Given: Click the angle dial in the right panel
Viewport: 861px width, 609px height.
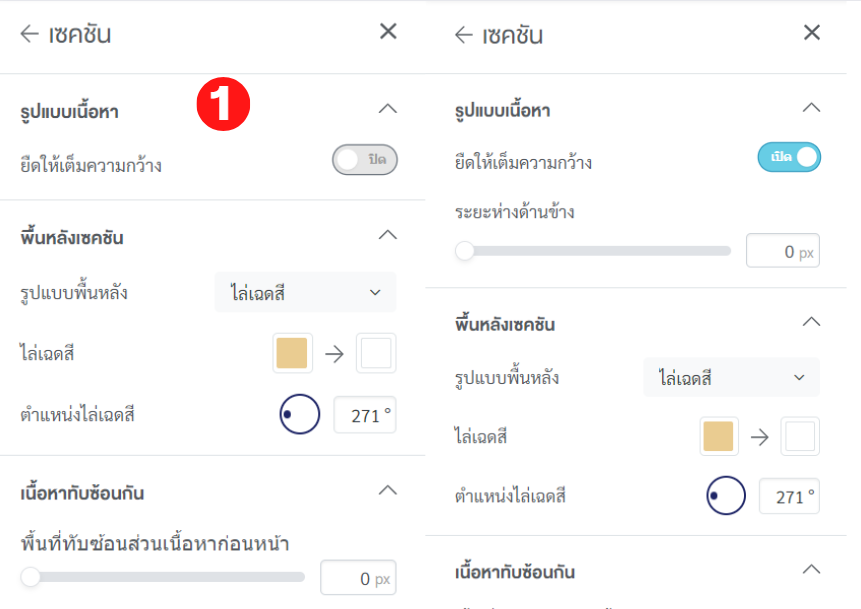Looking at the screenshot, I should 724,497.
